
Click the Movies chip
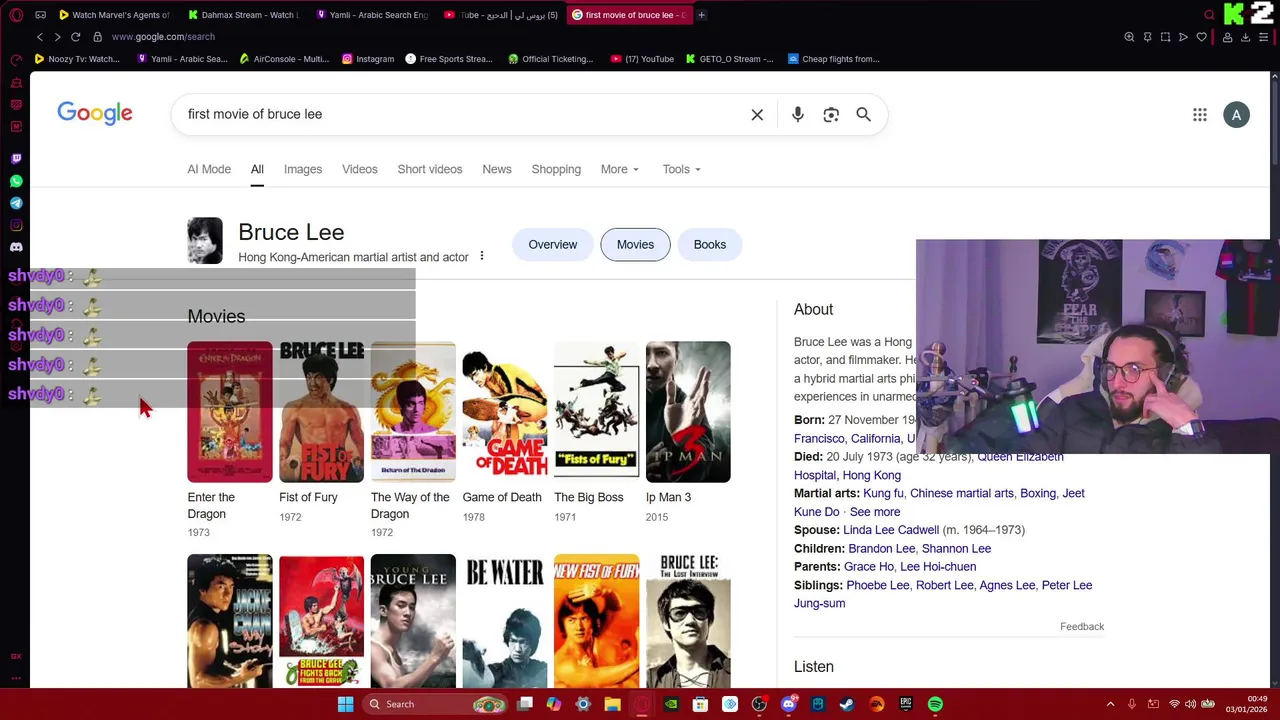(635, 244)
